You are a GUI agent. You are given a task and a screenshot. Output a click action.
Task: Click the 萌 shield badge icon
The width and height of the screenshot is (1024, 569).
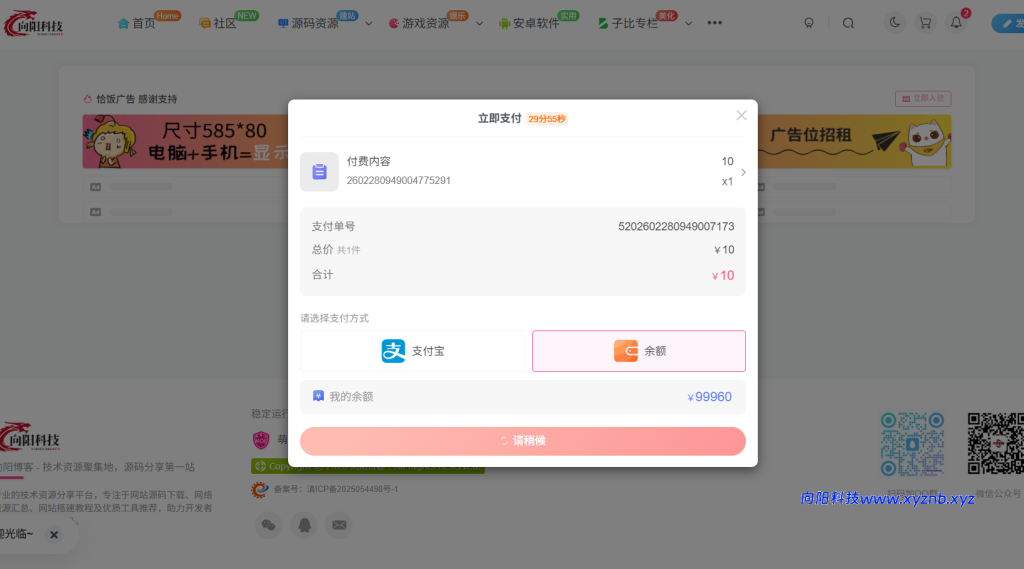(x=261, y=440)
